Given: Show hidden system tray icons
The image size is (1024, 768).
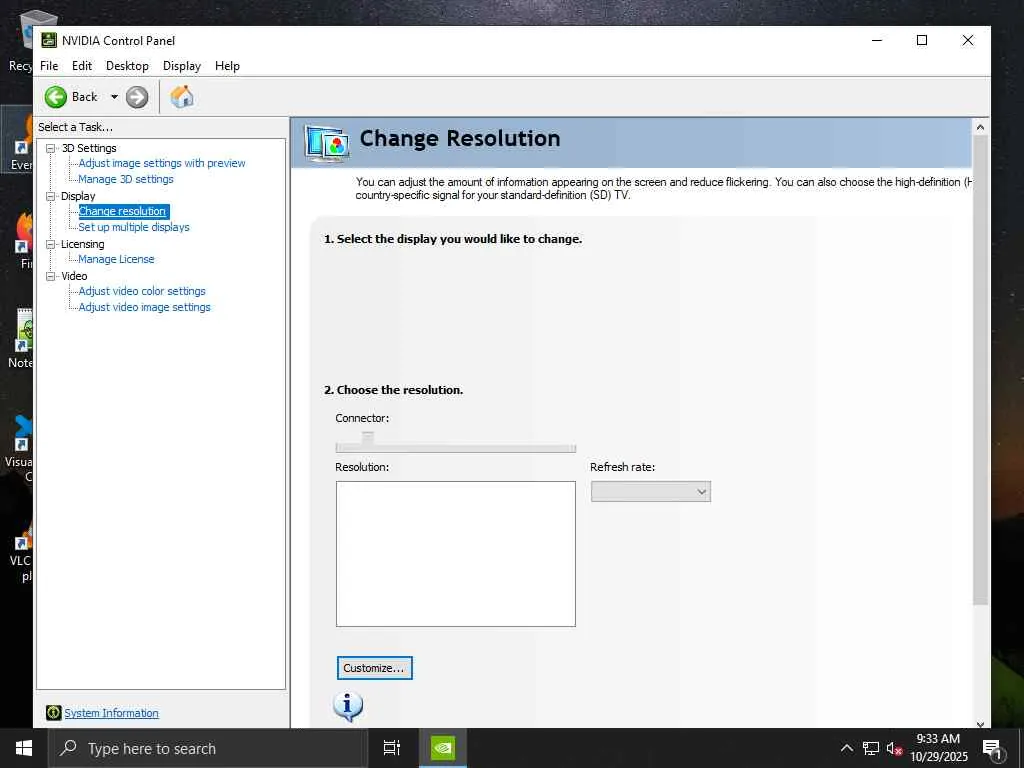Looking at the screenshot, I should (x=846, y=748).
